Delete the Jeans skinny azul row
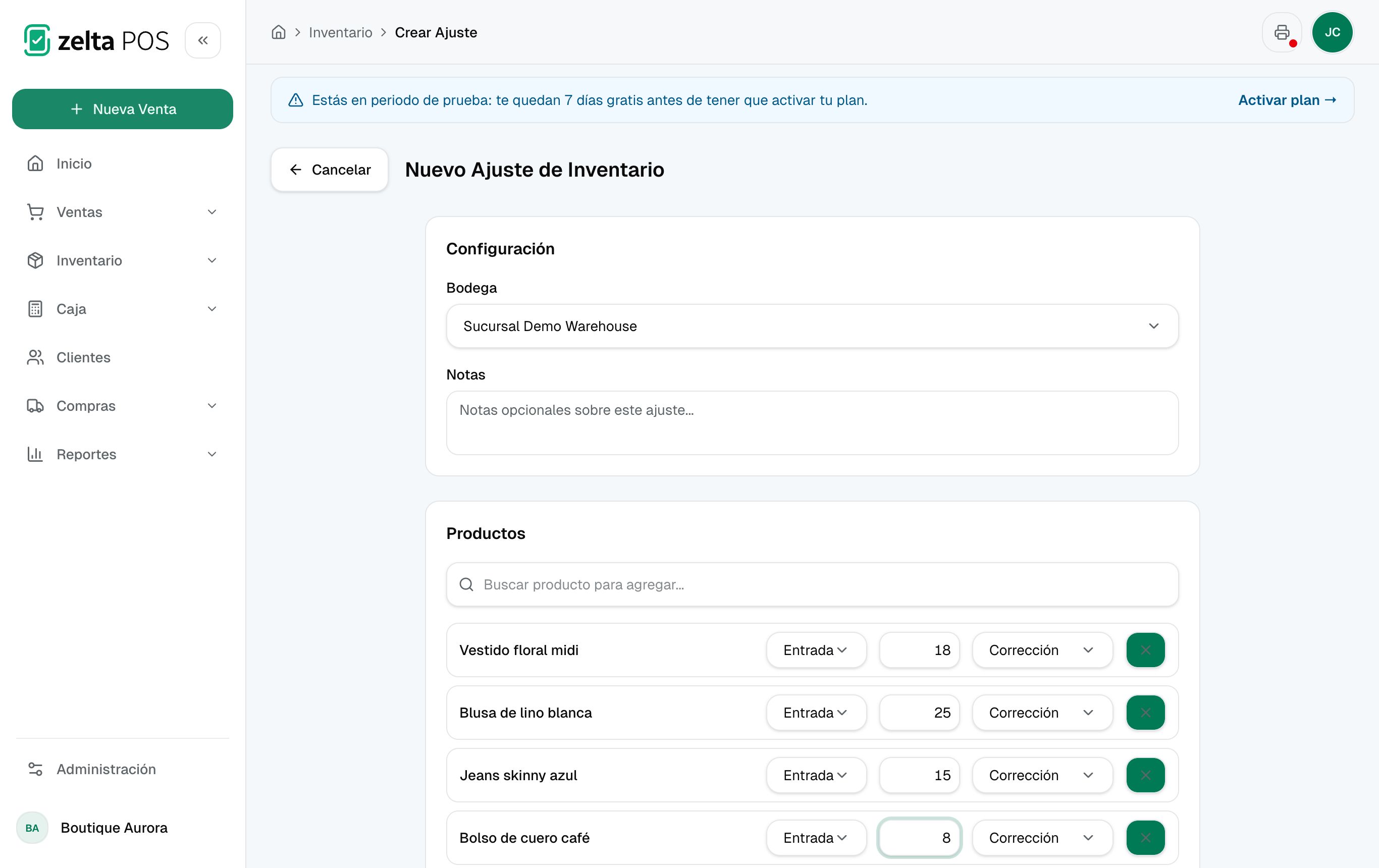The width and height of the screenshot is (1379, 868). click(x=1145, y=775)
